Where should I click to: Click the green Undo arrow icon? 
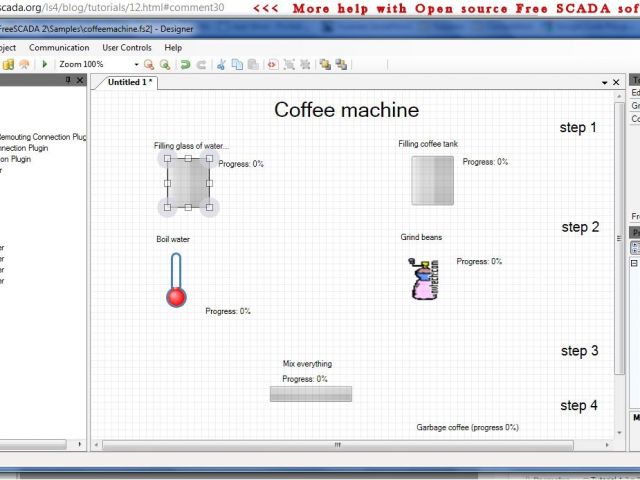[x=185, y=64]
